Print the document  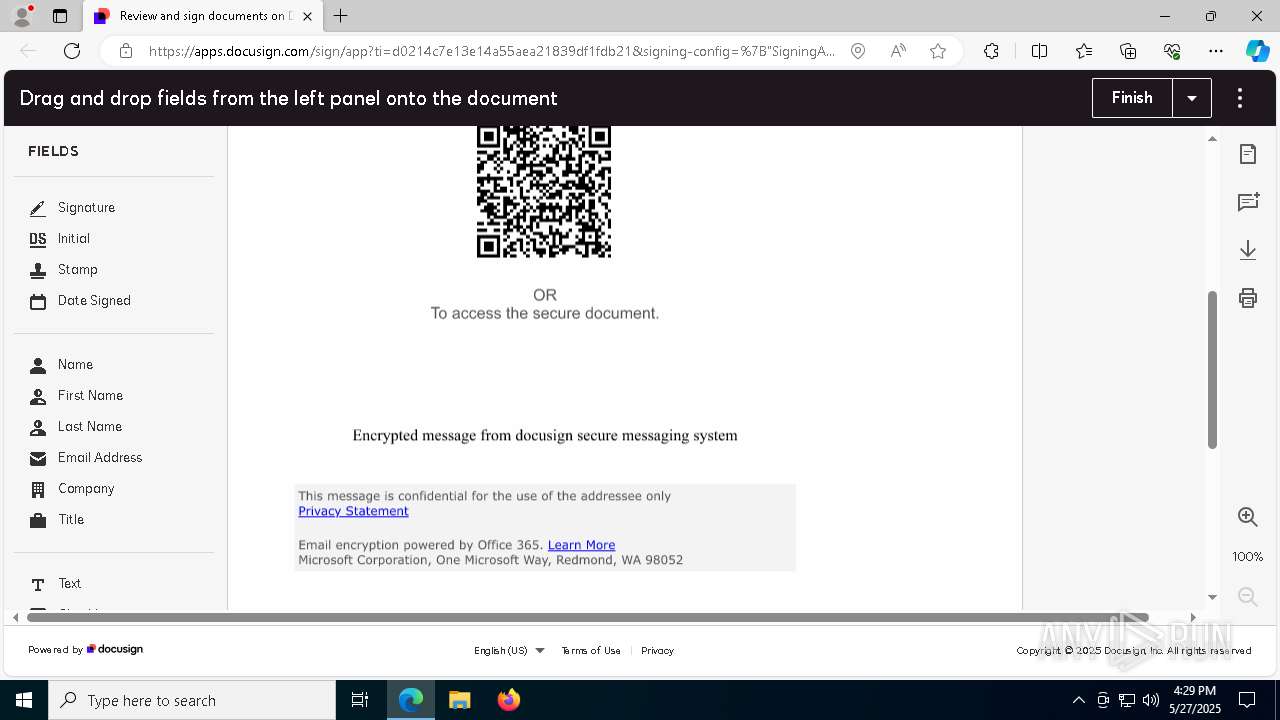click(x=1248, y=298)
